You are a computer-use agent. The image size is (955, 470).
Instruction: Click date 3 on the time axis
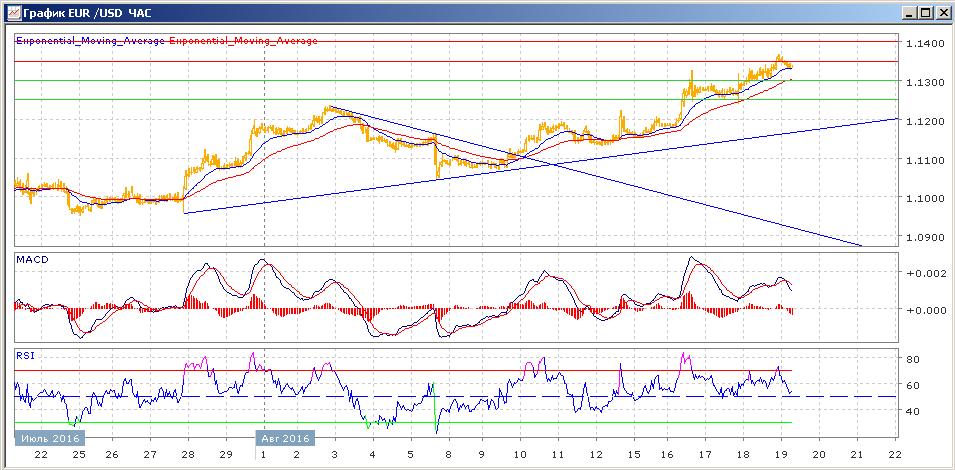334,454
